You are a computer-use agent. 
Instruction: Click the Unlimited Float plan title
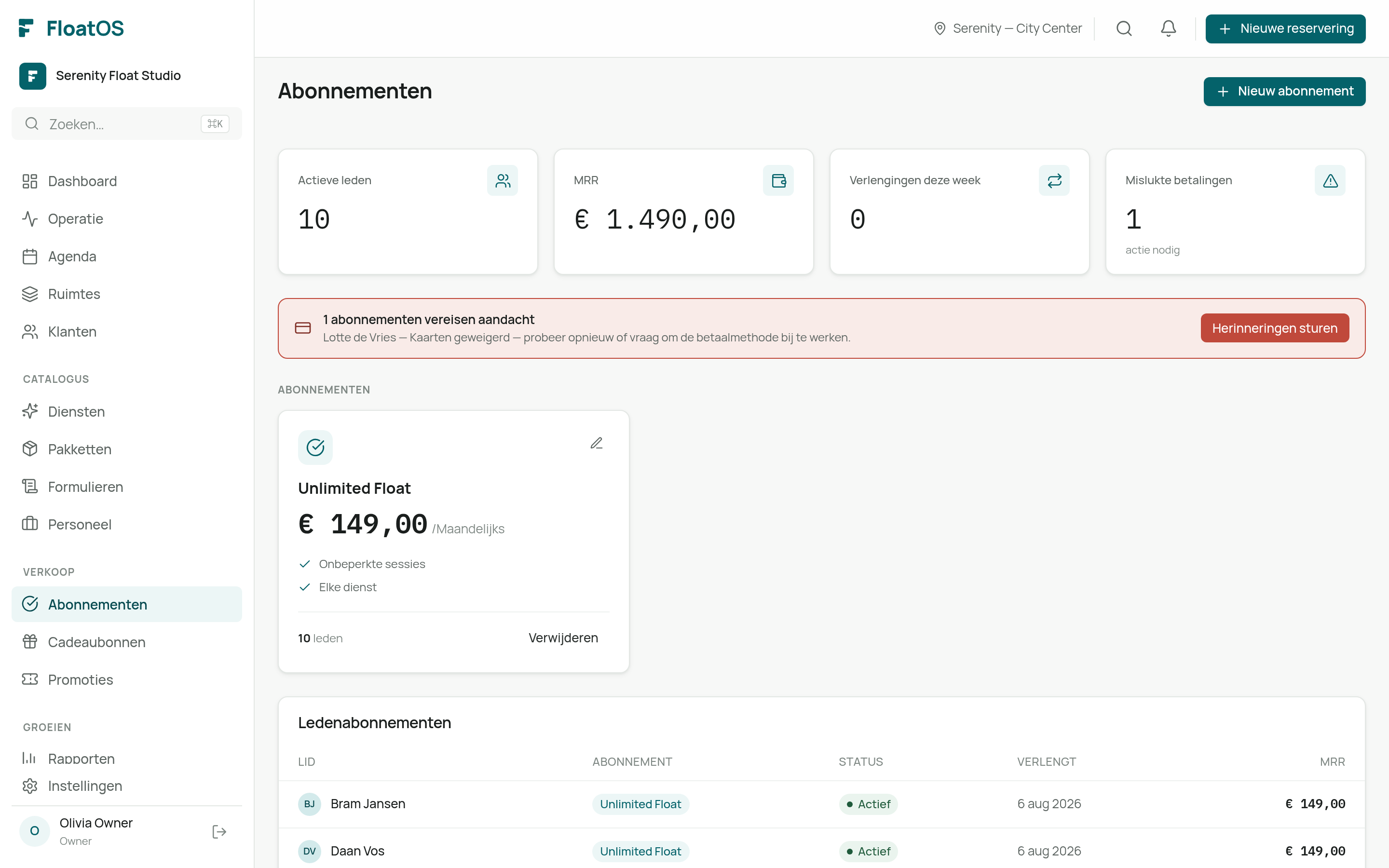pyautogui.click(x=354, y=488)
